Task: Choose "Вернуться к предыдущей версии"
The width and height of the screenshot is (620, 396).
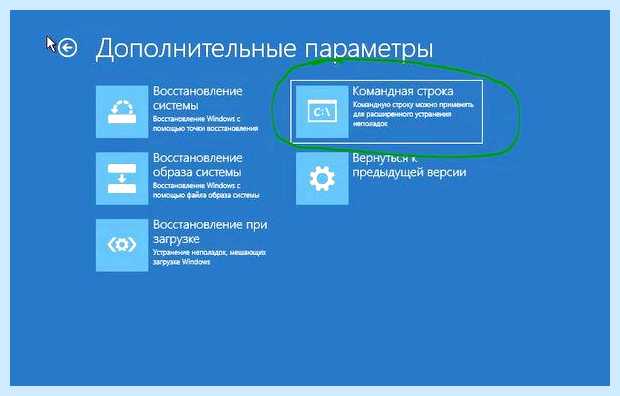Action: click(409, 165)
